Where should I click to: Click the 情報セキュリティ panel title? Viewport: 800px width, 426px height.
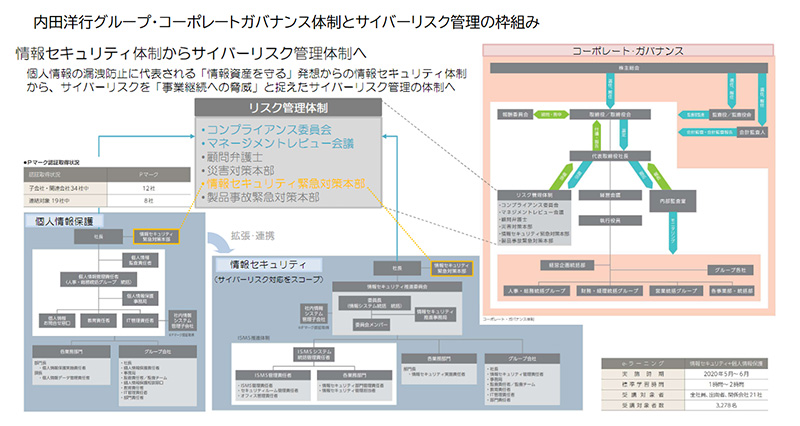click(268, 264)
